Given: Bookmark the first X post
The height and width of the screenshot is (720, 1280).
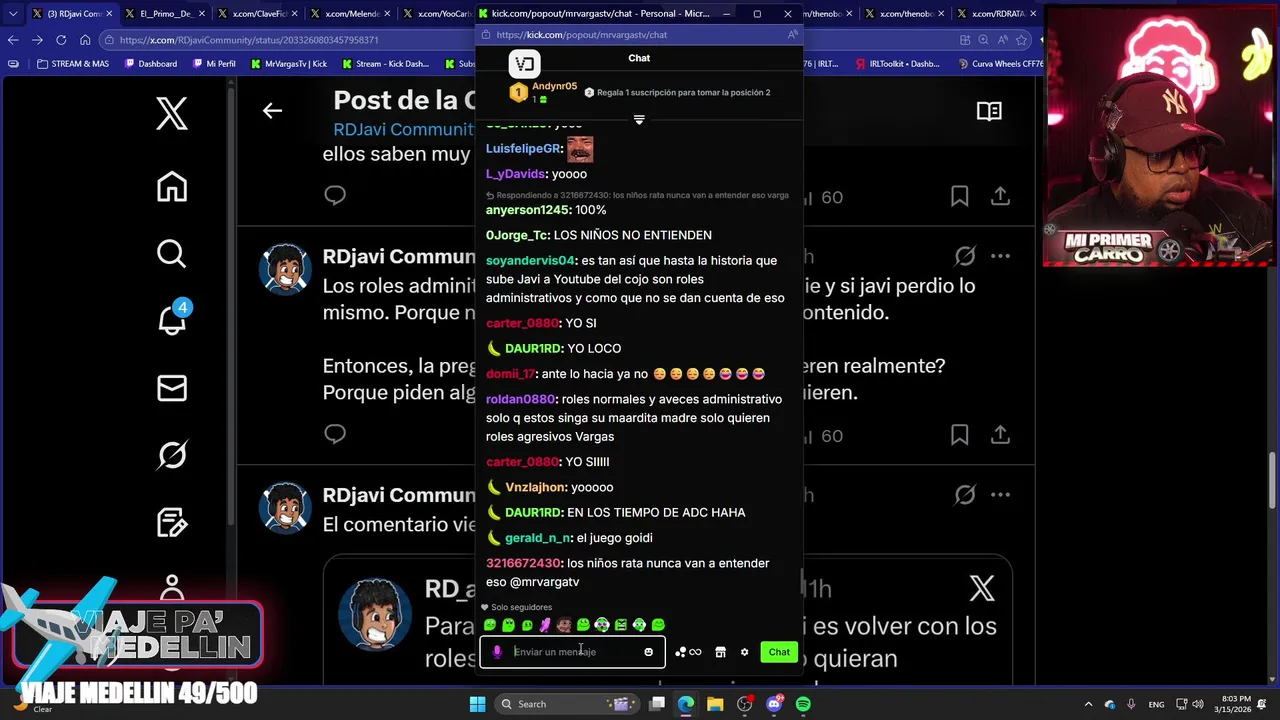Looking at the screenshot, I should [959, 196].
